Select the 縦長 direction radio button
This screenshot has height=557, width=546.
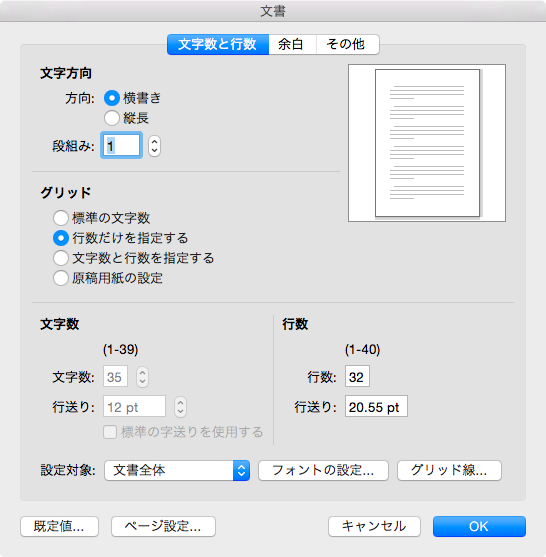[x=112, y=118]
